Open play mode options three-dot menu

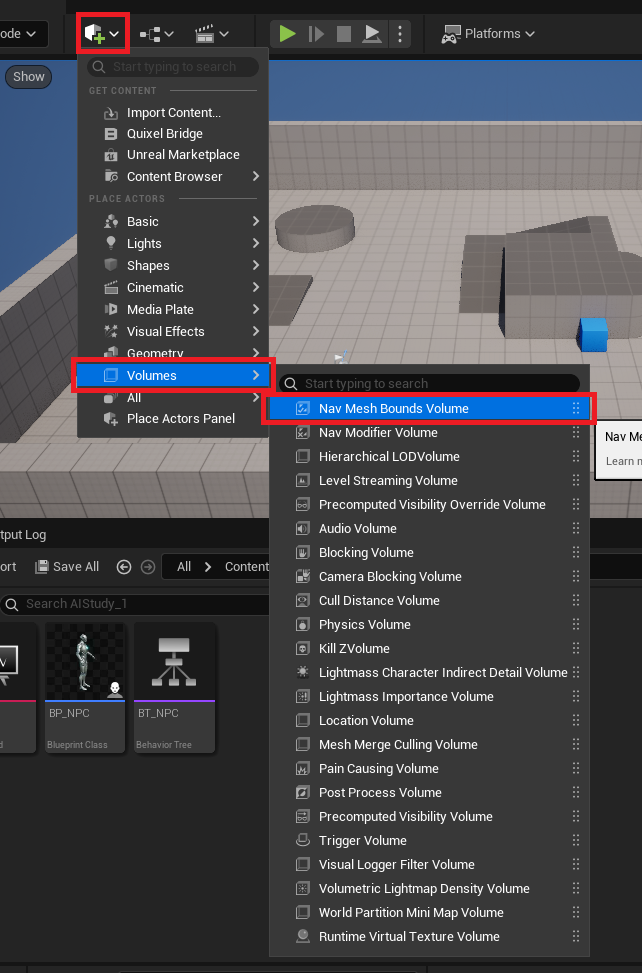click(400, 34)
